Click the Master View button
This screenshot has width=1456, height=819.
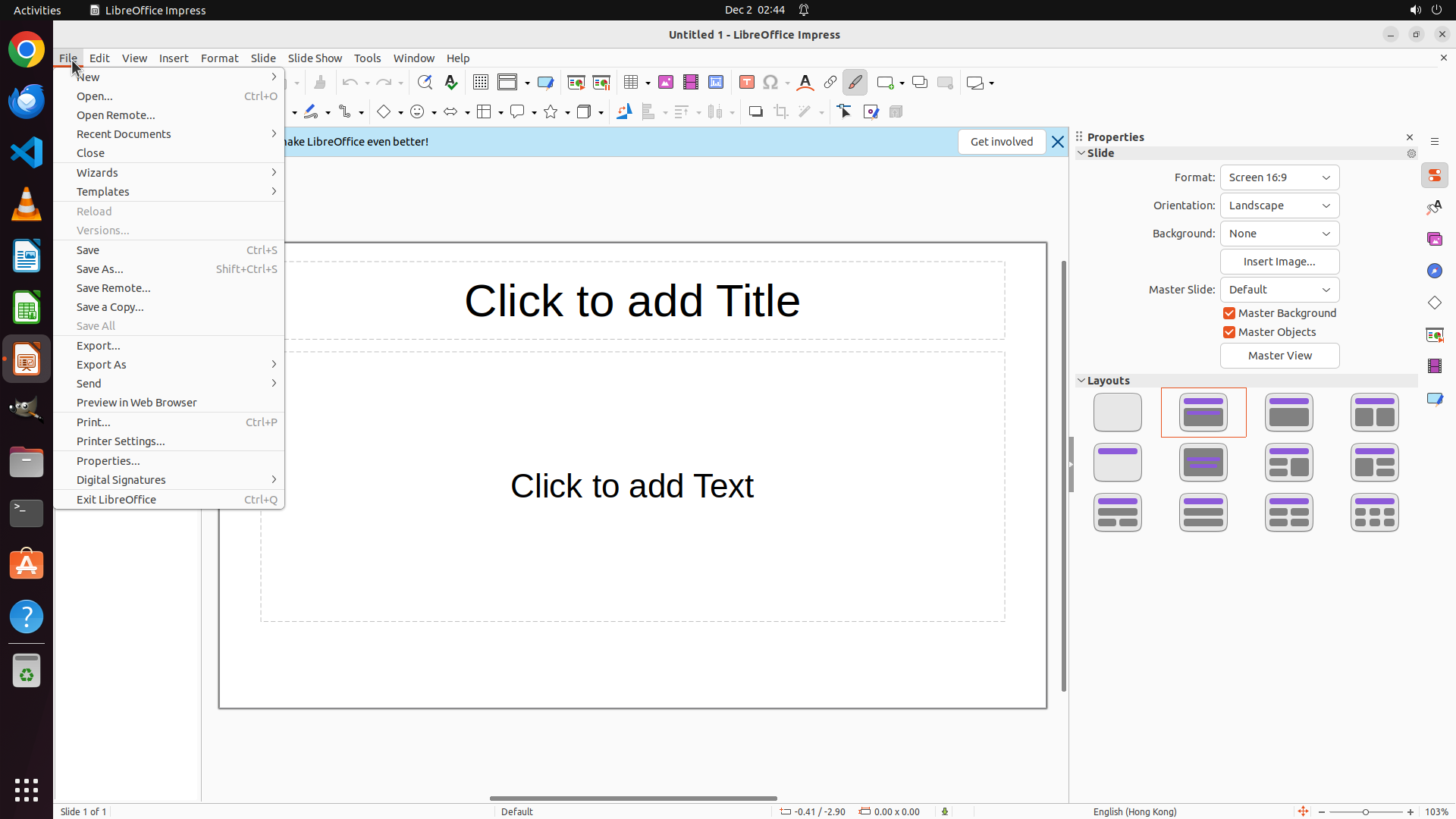pos(1279,356)
